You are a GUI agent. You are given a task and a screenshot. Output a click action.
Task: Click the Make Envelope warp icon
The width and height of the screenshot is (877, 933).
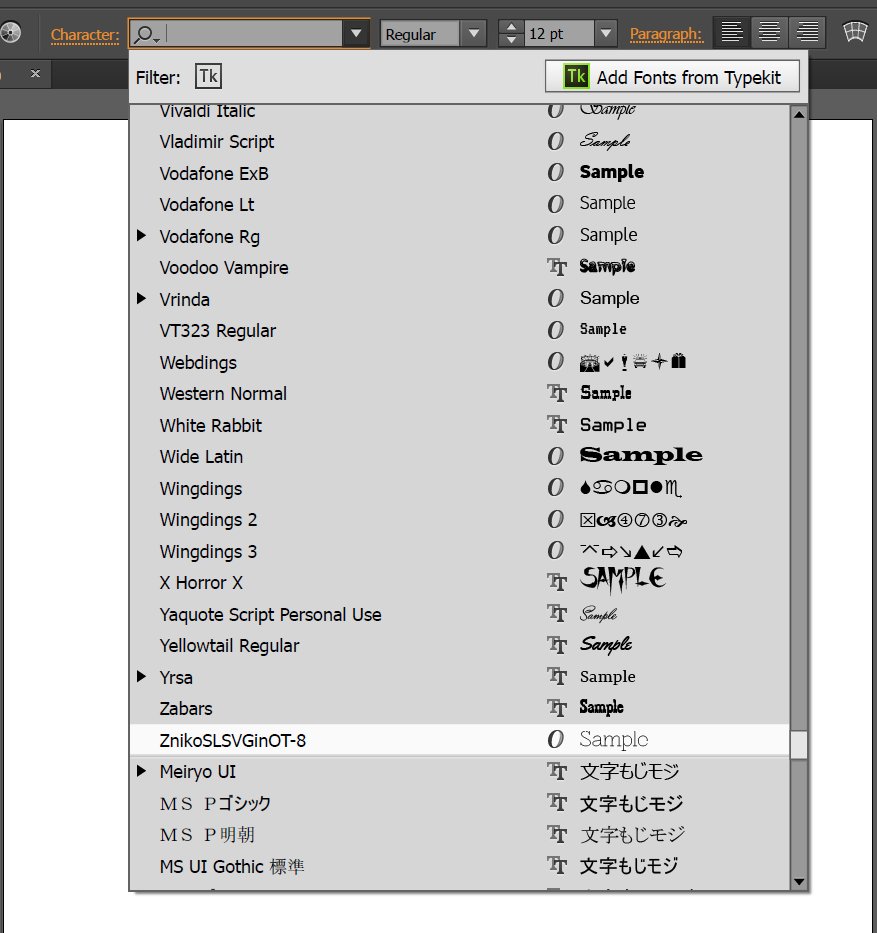855,32
